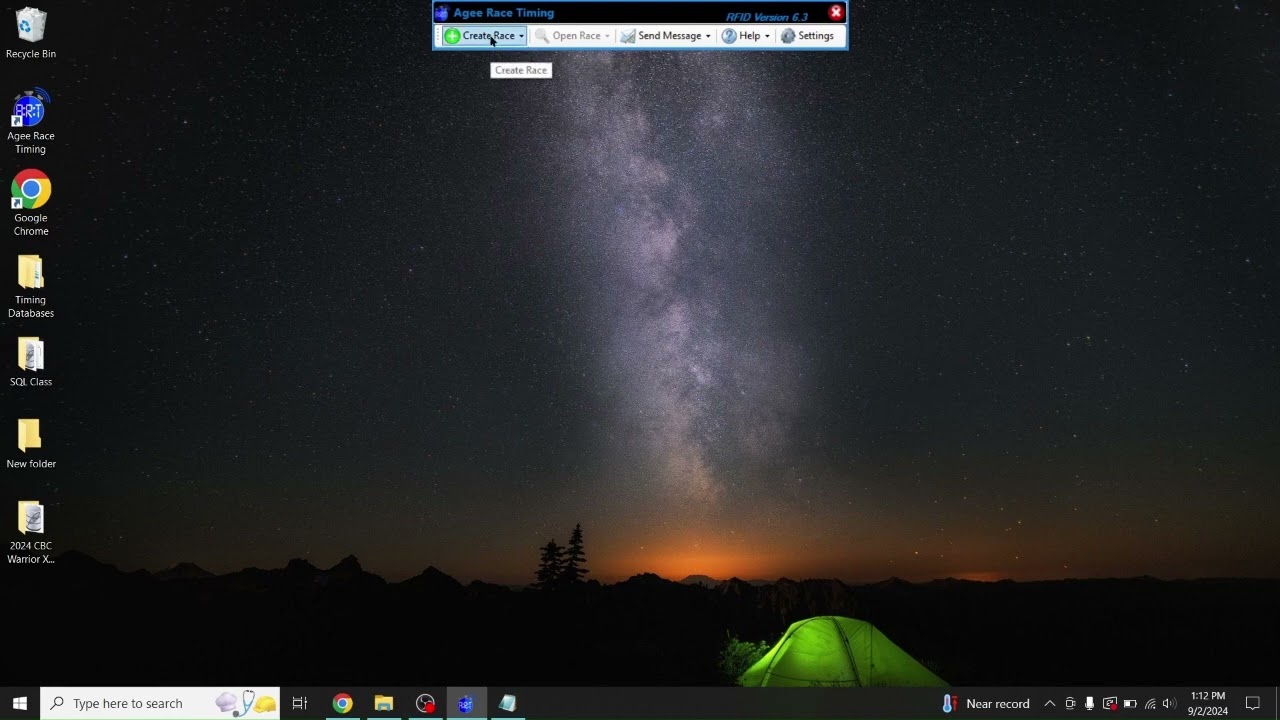Viewport: 1280px width, 720px height.
Task: Click the Send Message envelope icon
Action: (627, 36)
